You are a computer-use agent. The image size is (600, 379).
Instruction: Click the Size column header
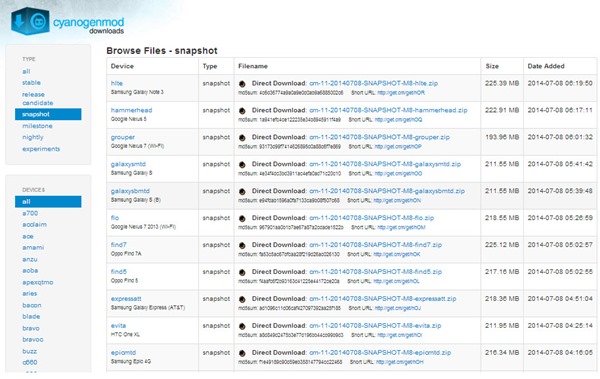492,66
